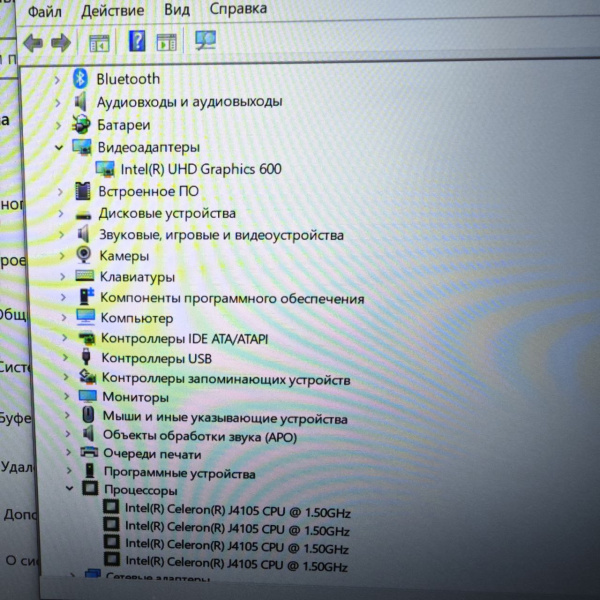Open the Справка menu
Viewport: 600px width, 600px height.
tap(238, 9)
